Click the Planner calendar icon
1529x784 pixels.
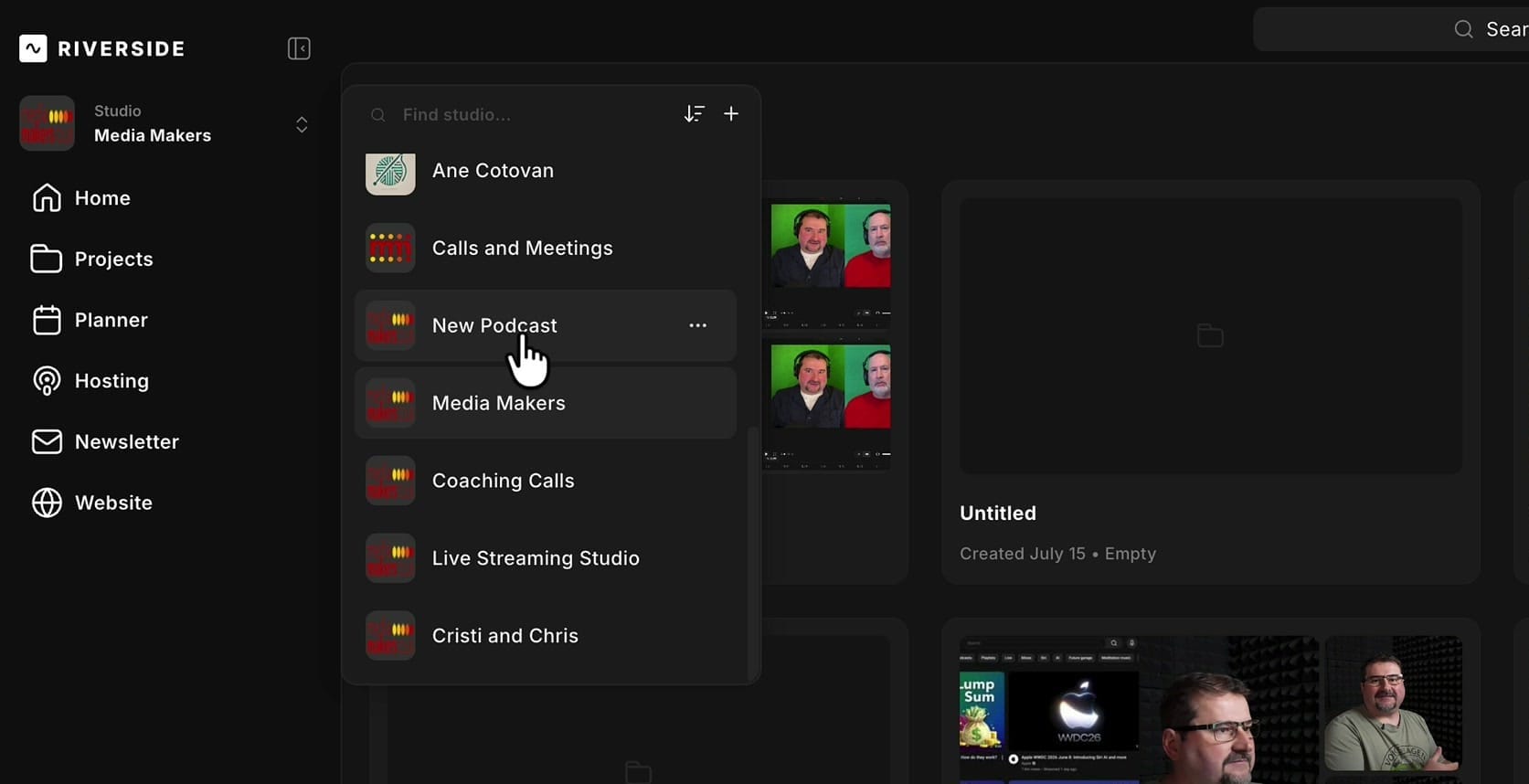pyautogui.click(x=47, y=320)
